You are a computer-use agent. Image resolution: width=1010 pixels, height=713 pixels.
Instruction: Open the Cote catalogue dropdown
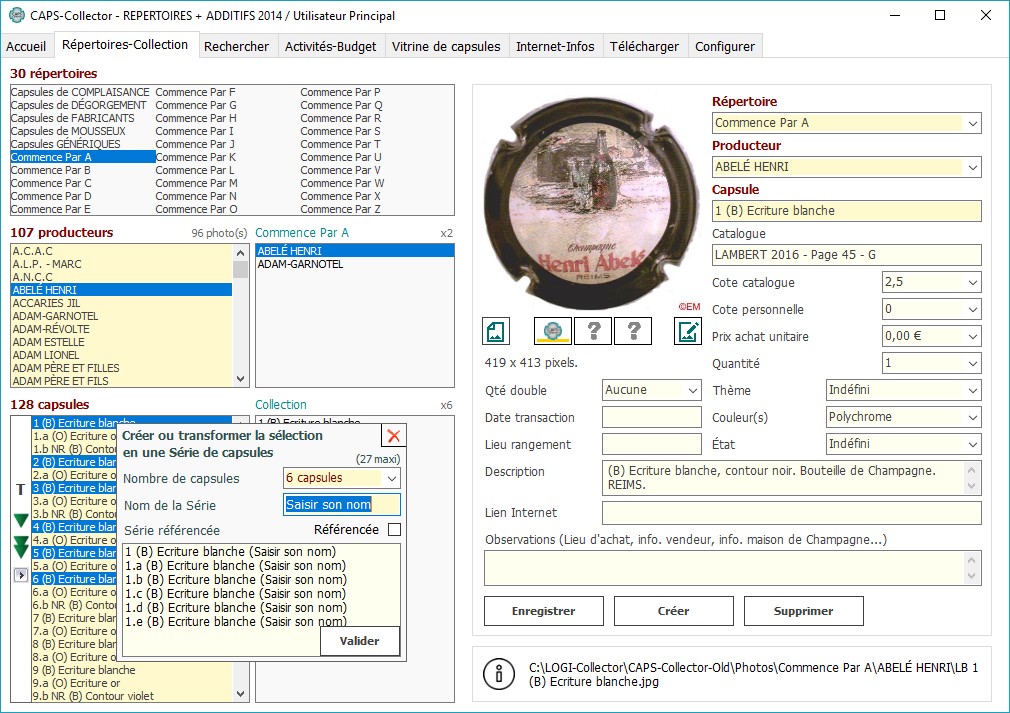coord(972,282)
